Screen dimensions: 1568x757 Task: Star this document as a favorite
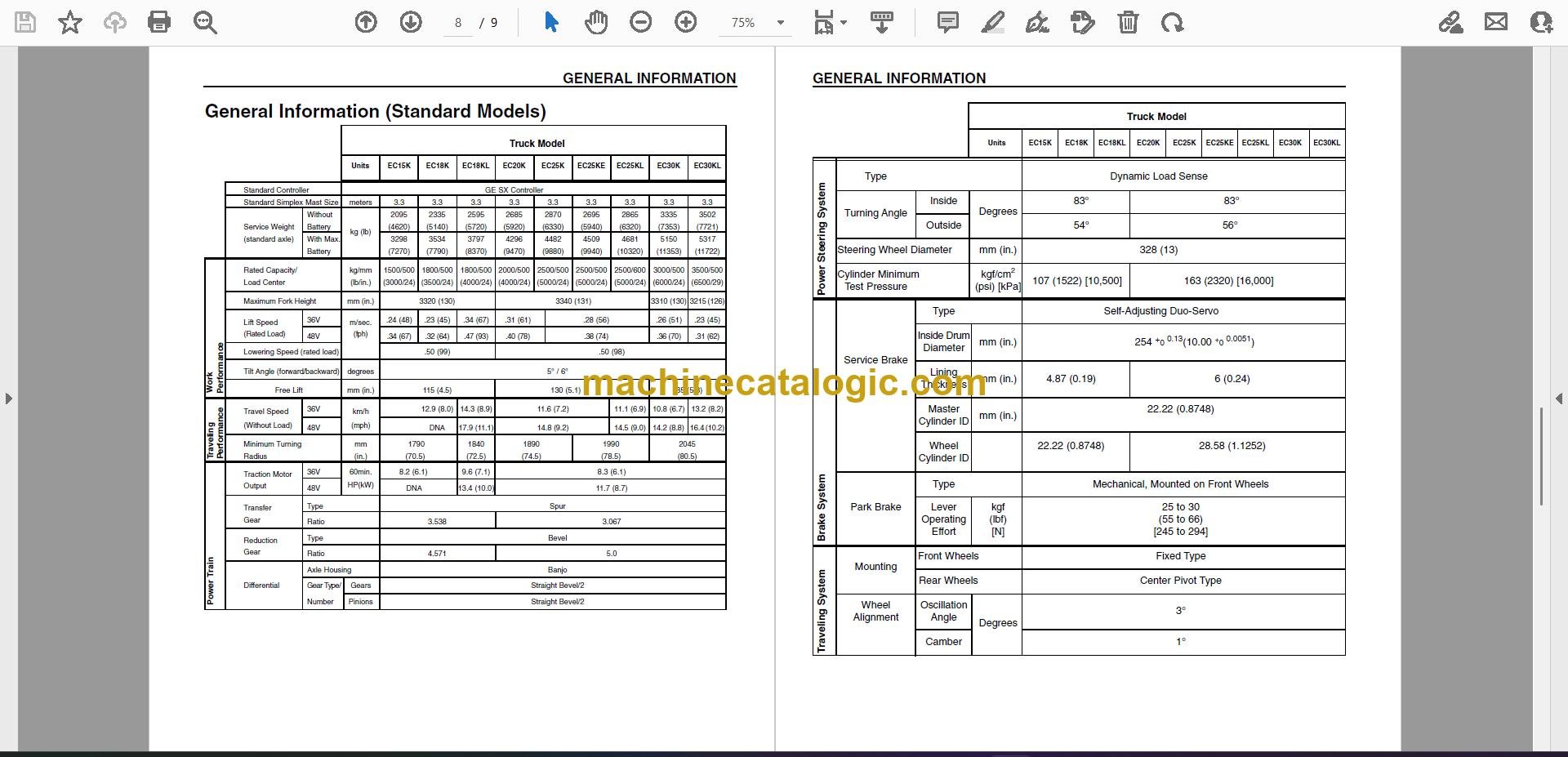coord(70,22)
